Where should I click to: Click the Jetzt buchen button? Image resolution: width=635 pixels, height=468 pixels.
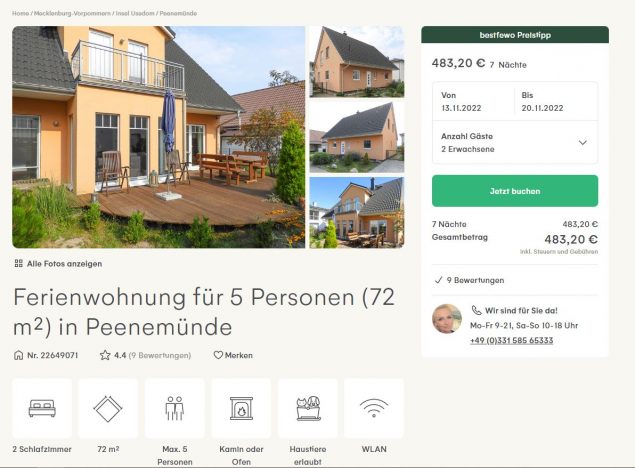click(515, 191)
